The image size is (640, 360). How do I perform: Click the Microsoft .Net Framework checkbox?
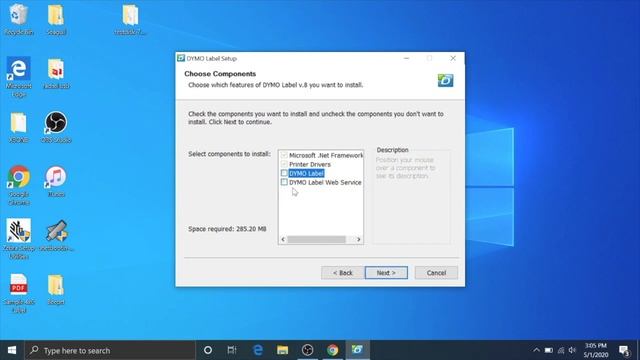[284, 155]
